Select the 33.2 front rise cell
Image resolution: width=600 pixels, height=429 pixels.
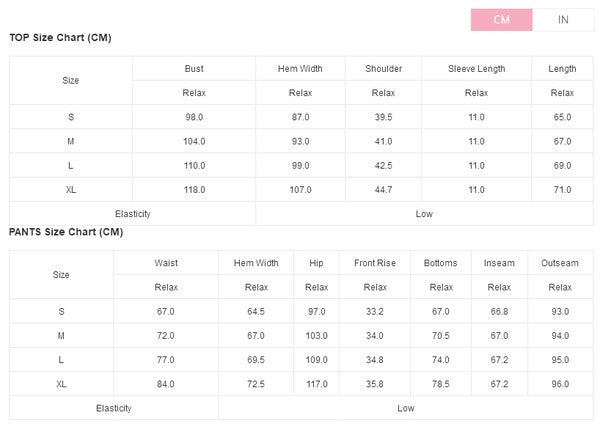click(x=375, y=311)
